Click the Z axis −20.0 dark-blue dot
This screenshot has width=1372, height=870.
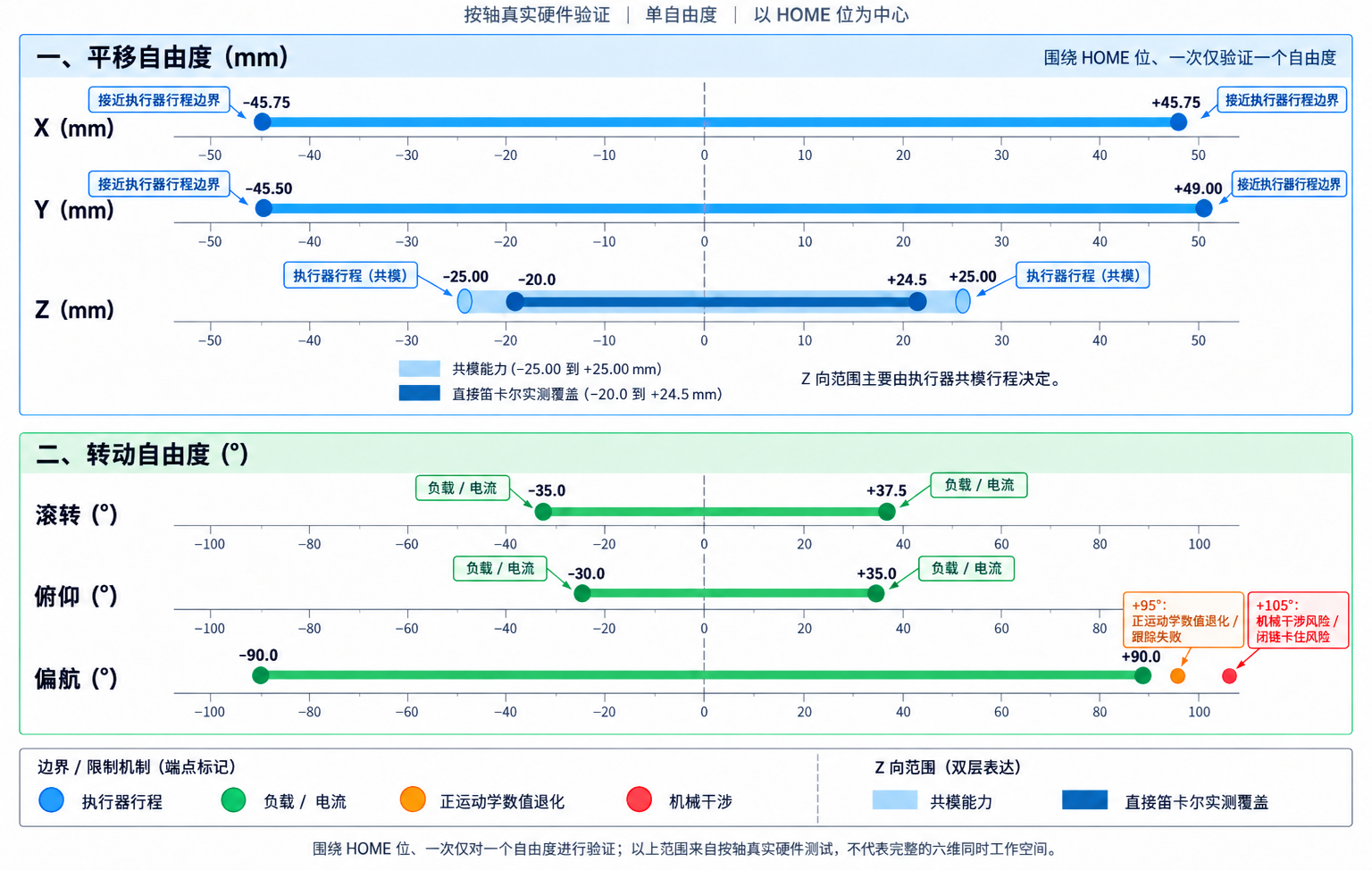pyautogui.click(x=514, y=302)
